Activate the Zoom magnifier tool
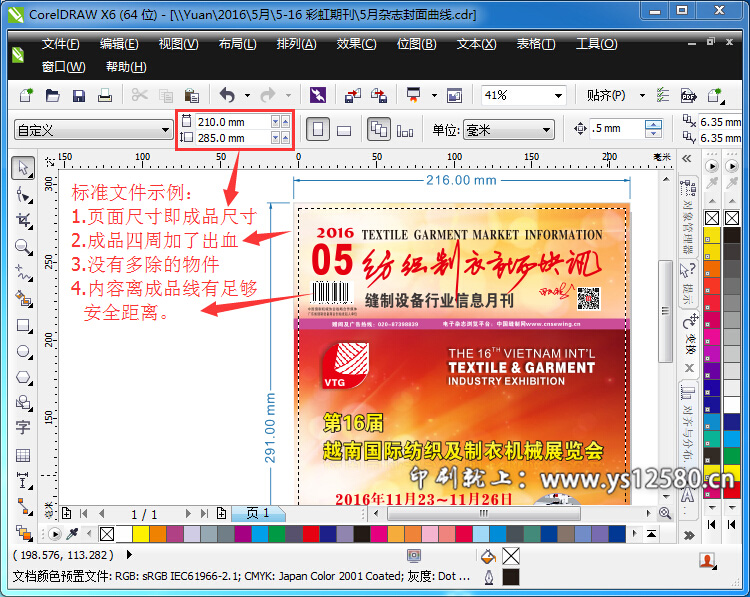This screenshot has height=597, width=750. click(x=23, y=246)
